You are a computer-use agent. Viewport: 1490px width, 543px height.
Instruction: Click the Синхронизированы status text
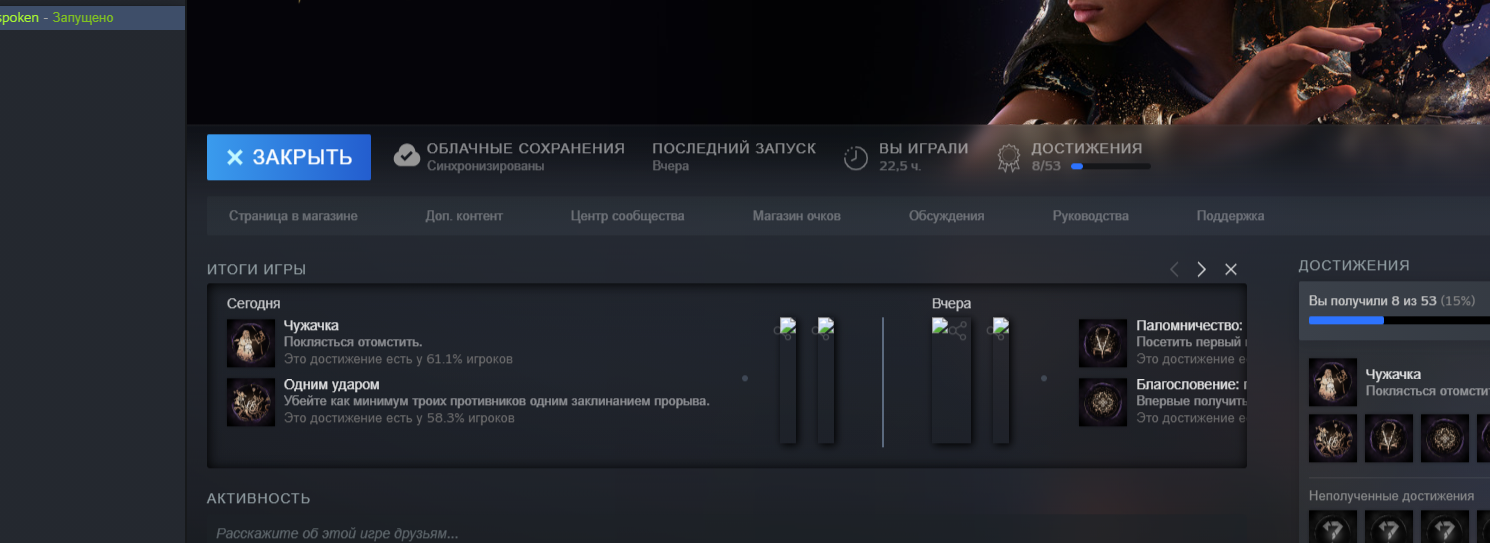click(485, 166)
